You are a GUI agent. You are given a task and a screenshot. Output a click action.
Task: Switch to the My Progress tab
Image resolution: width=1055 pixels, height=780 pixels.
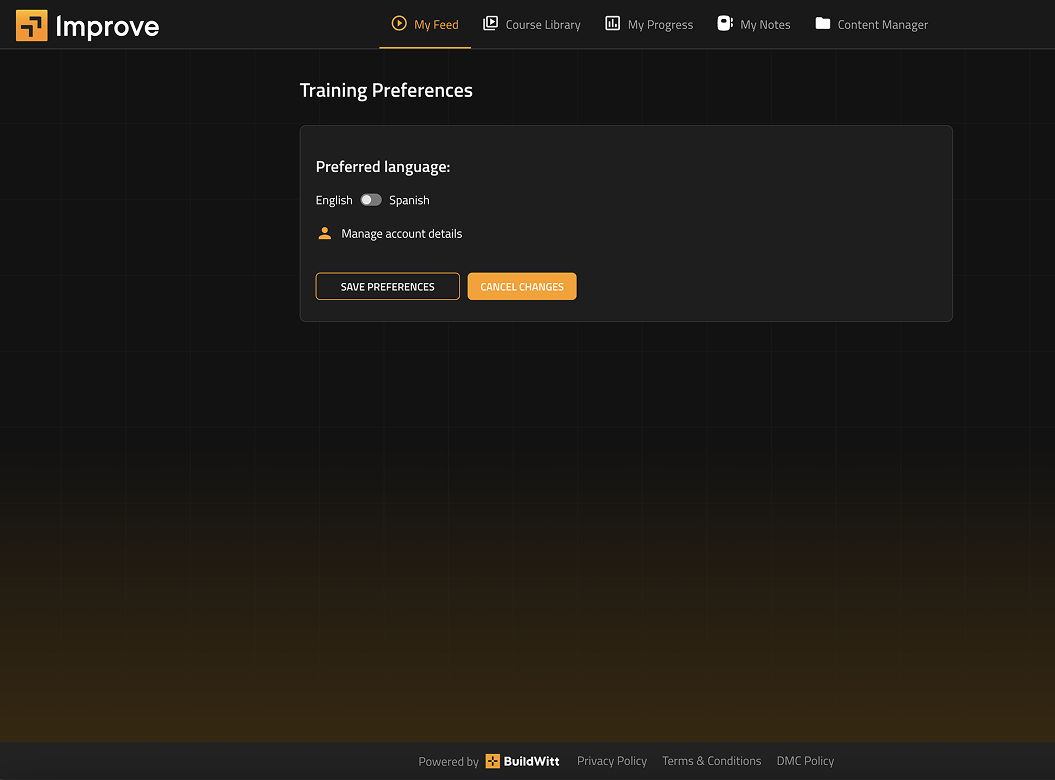coord(660,25)
